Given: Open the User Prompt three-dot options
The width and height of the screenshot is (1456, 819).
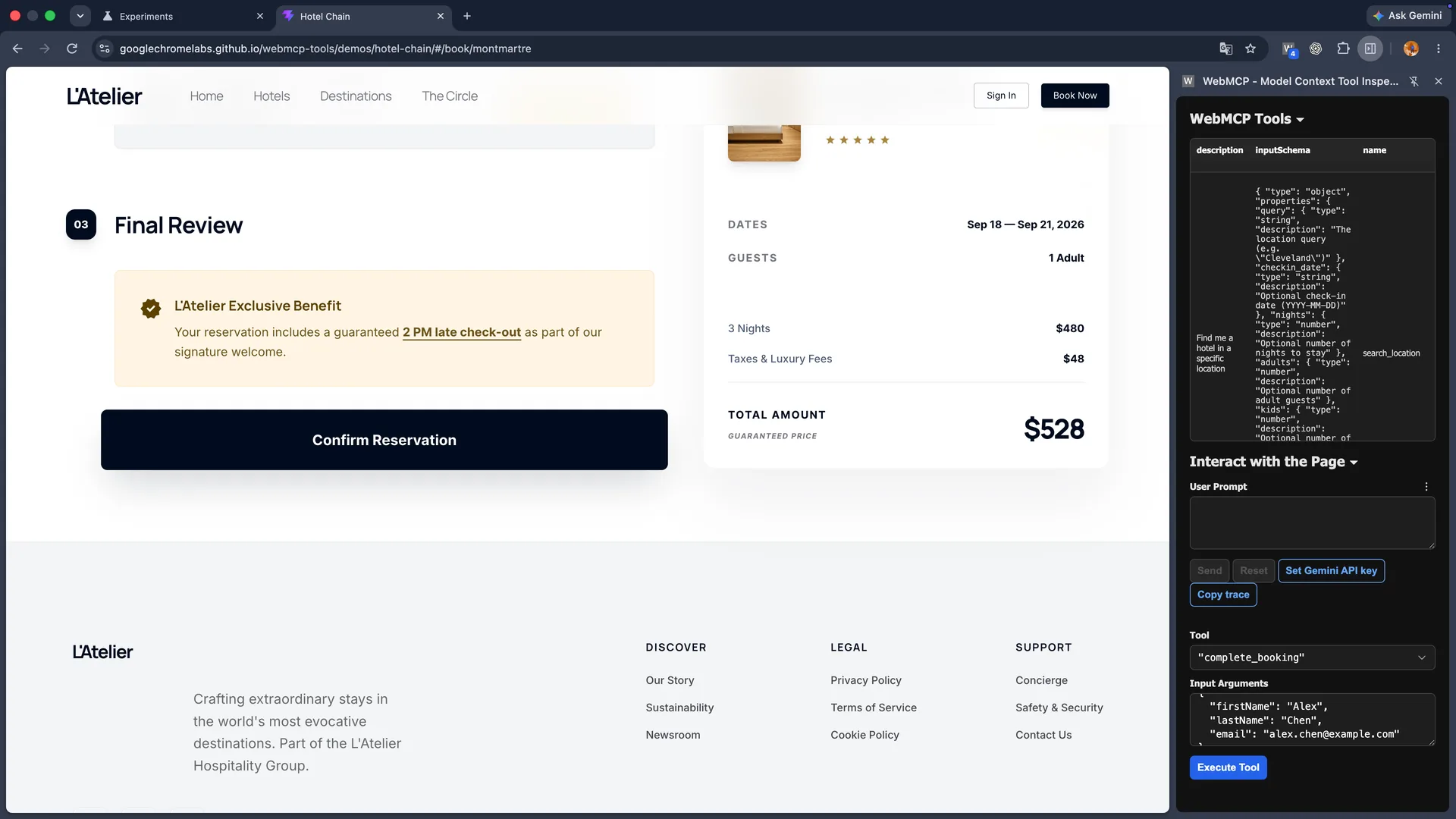Looking at the screenshot, I should click(x=1426, y=487).
